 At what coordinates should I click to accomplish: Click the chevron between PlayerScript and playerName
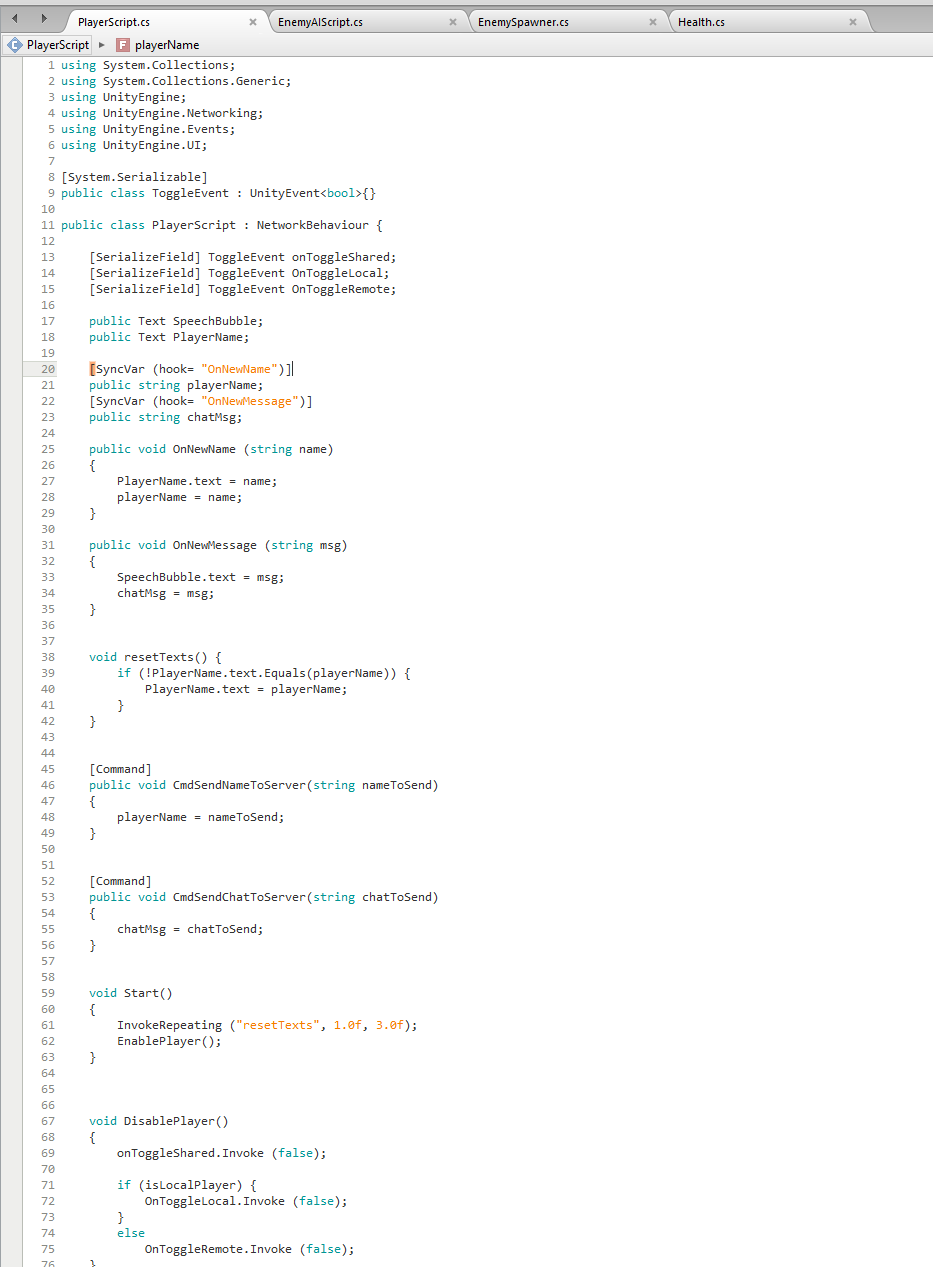tap(102, 44)
